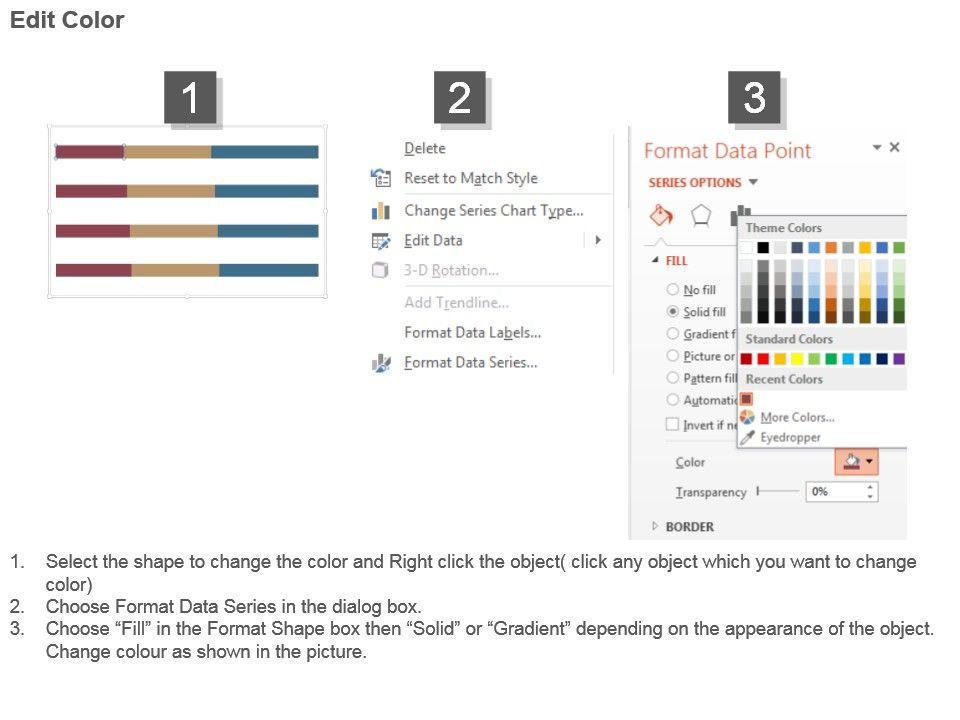
Task: Tick the Invert if negative checkbox
Action: point(673,425)
